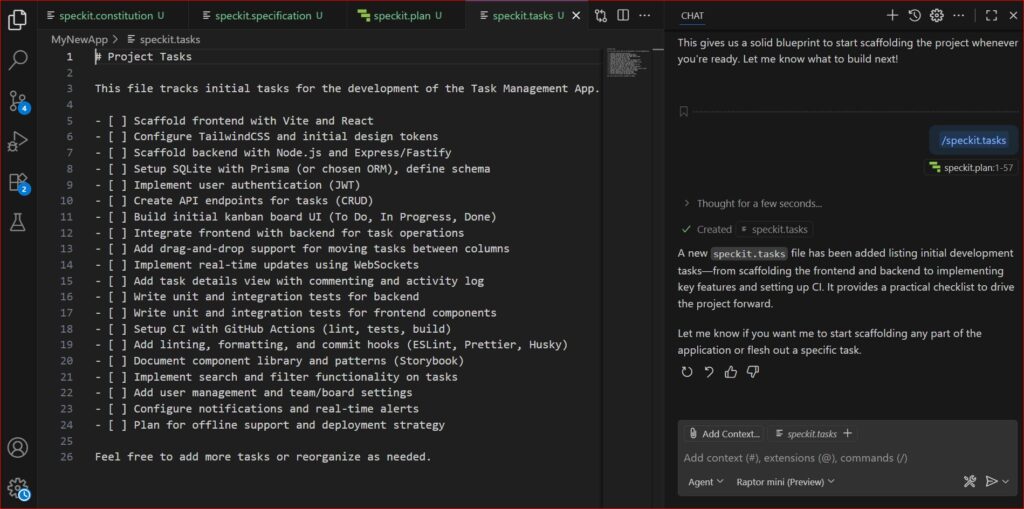The height and width of the screenshot is (509, 1024).
Task: Open the Testing beaker view
Action: tap(18, 223)
